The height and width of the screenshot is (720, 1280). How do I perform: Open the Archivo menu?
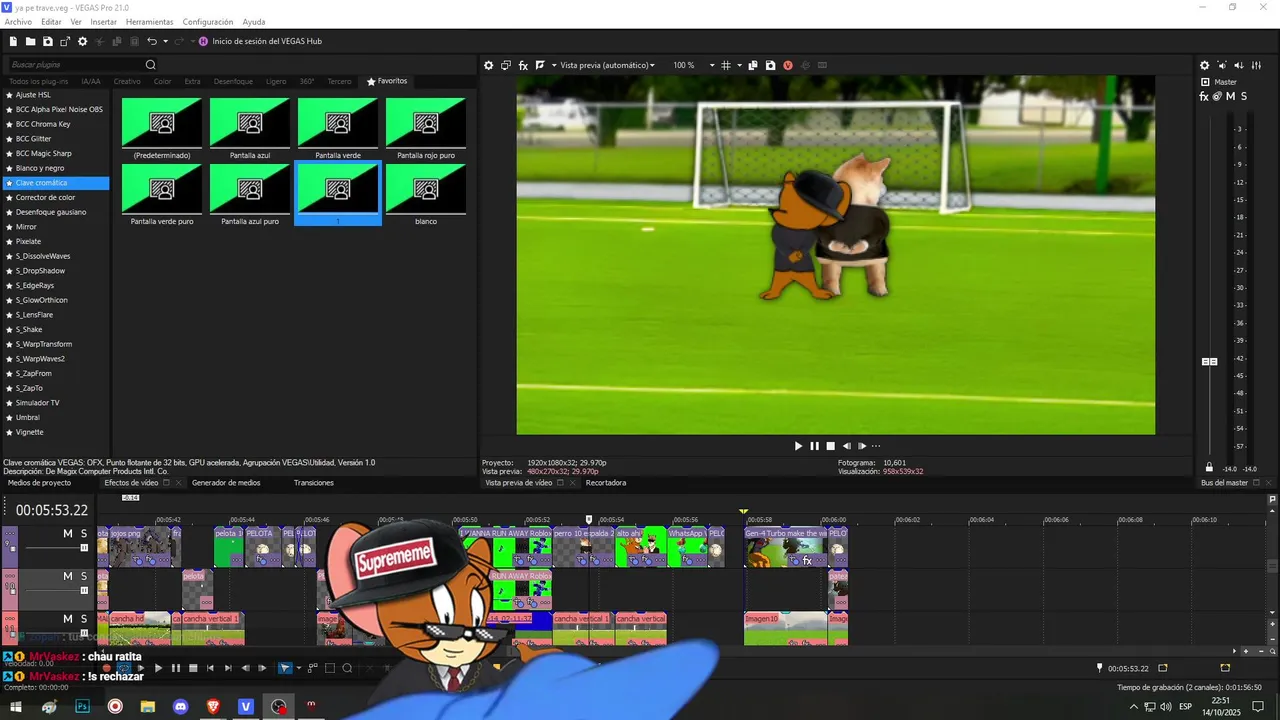pos(18,22)
